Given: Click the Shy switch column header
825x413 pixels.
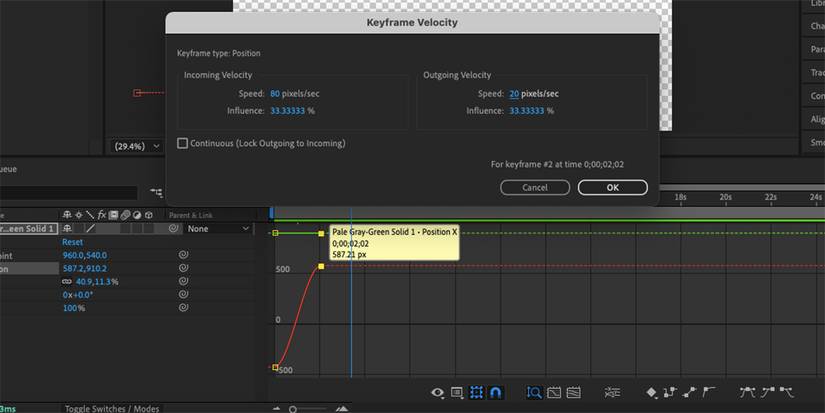Looking at the screenshot, I should click(67, 215).
